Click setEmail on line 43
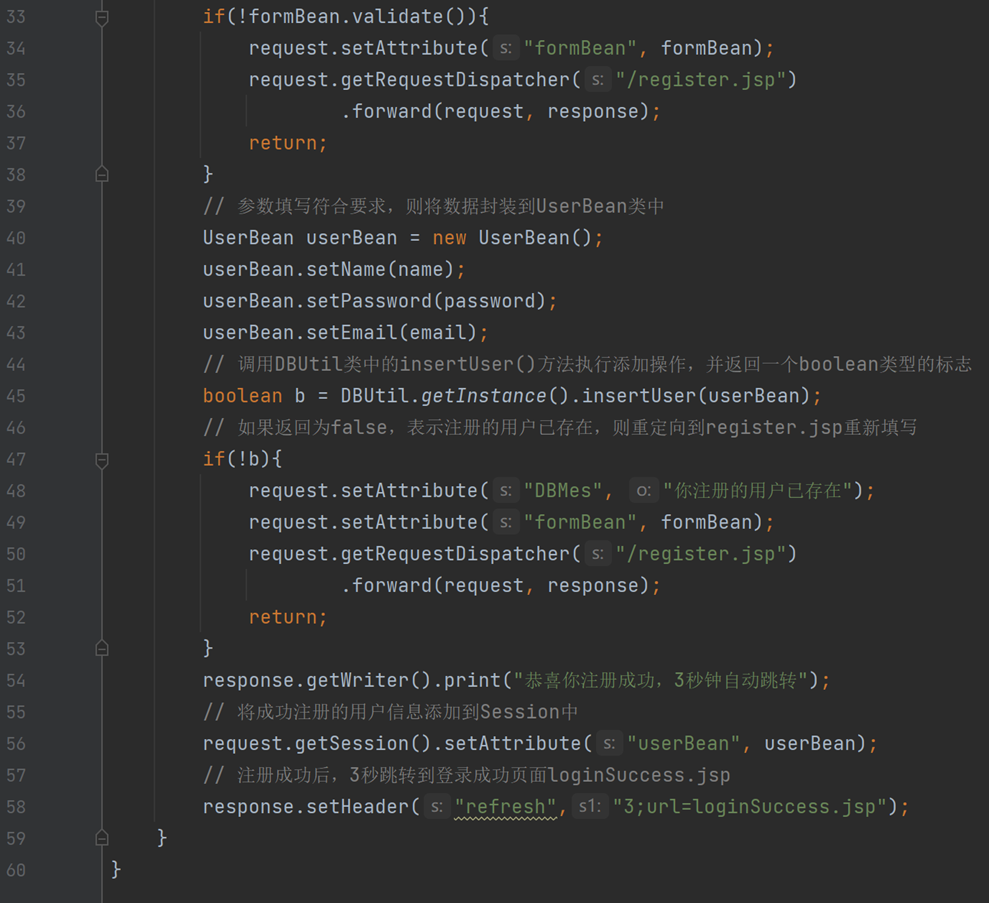 351,333
